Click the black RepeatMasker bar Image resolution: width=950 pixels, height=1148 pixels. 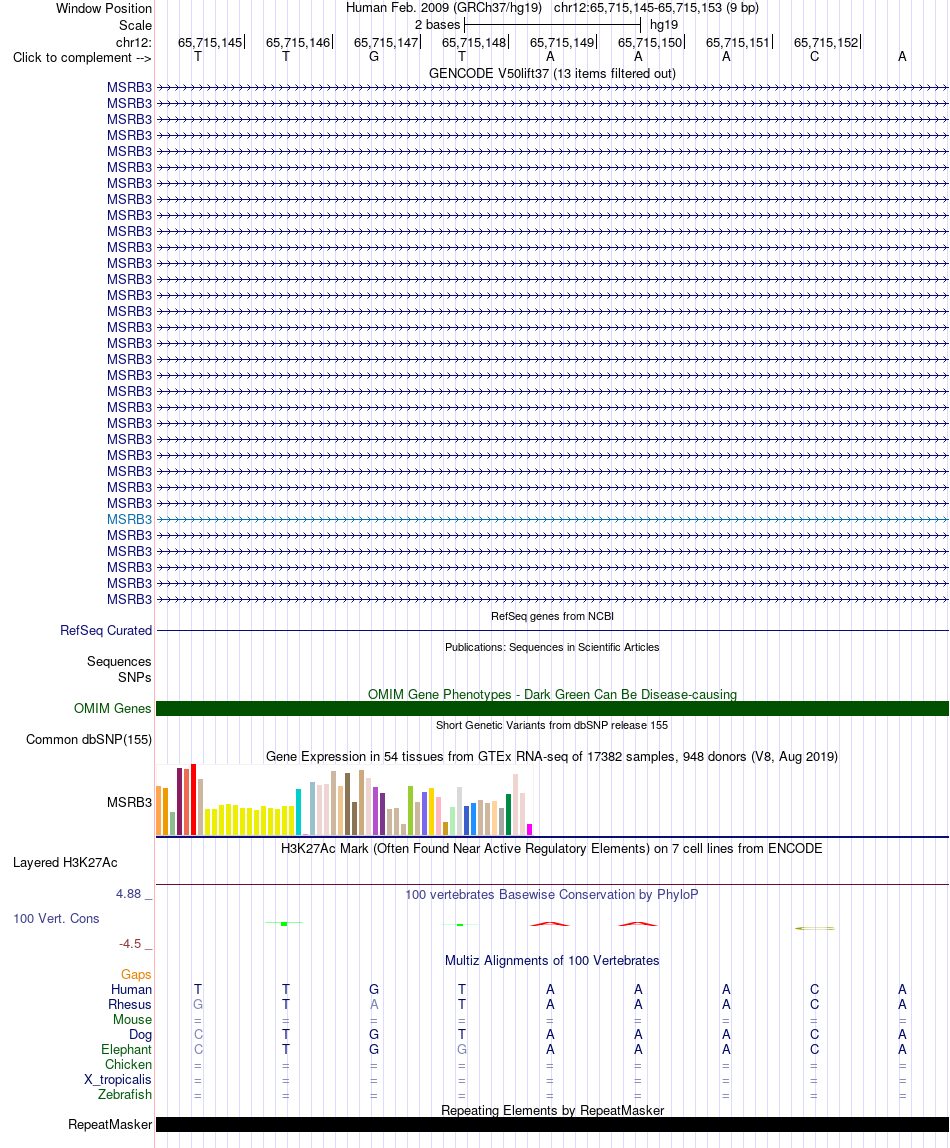pyautogui.click(x=553, y=1125)
